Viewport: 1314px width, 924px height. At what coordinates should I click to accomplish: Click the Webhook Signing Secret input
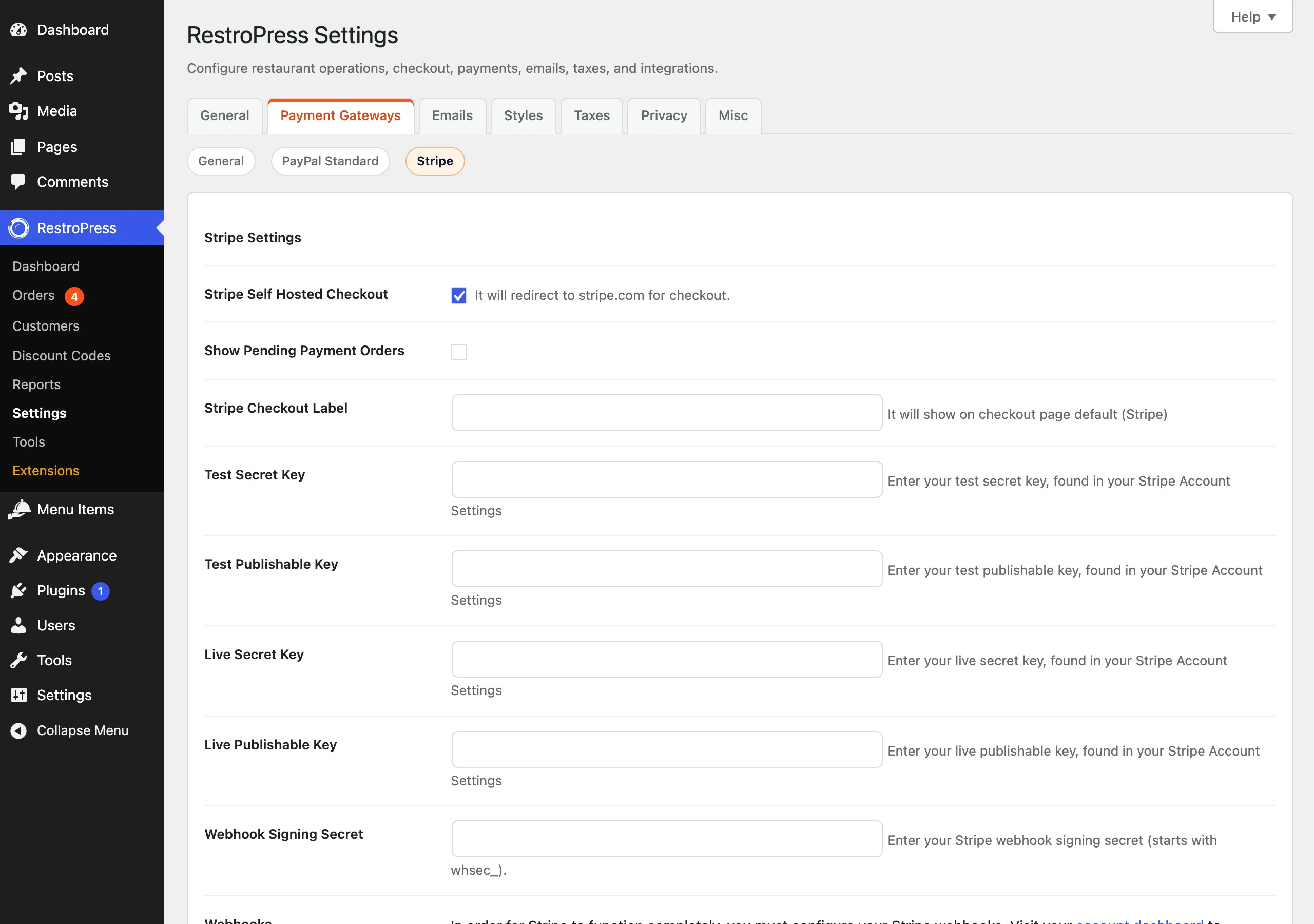[x=667, y=839]
